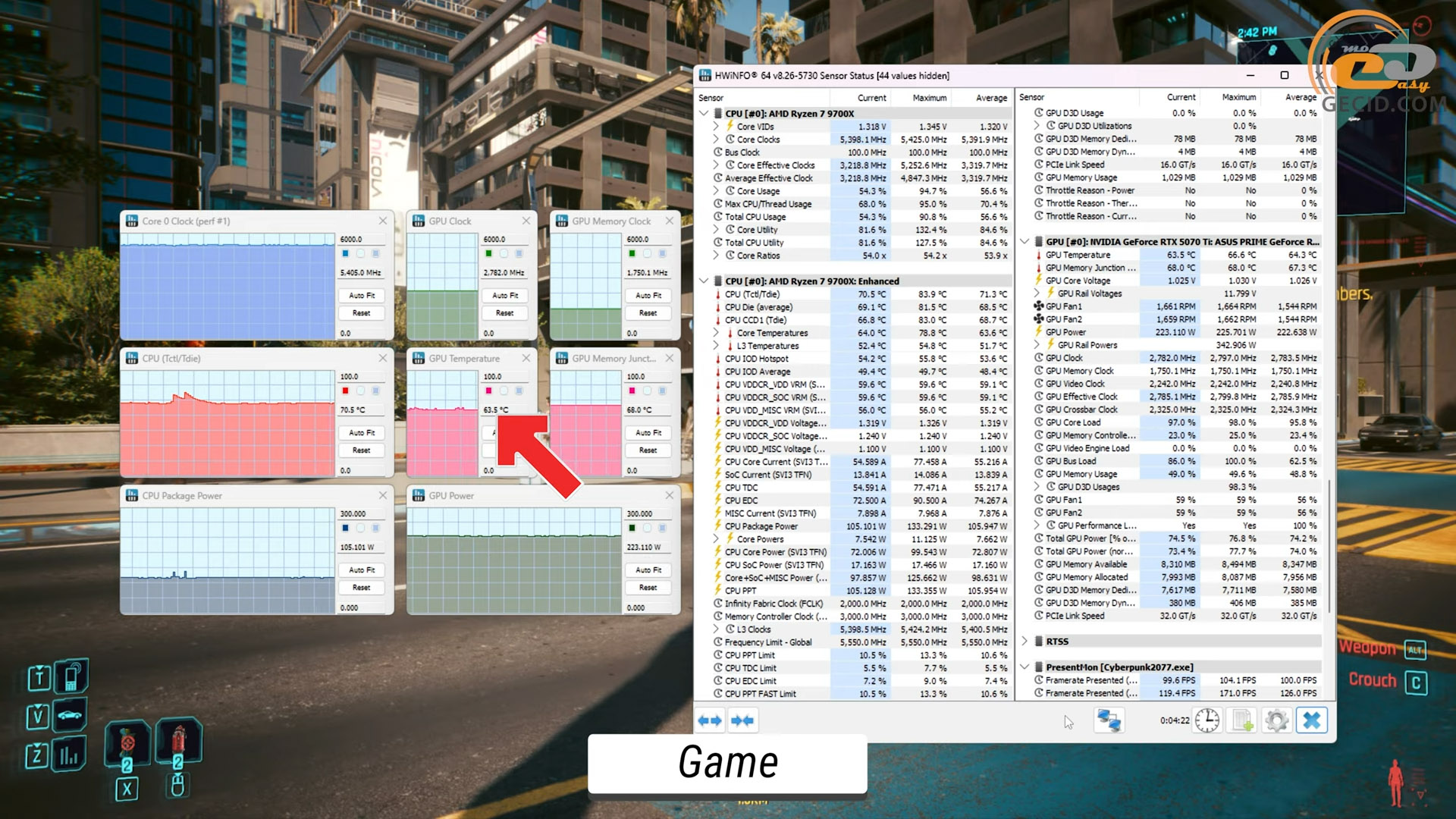Click the phone icon in game HUD
This screenshot has width=1456, height=819.
pyautogui.click(x=72, y=677)
